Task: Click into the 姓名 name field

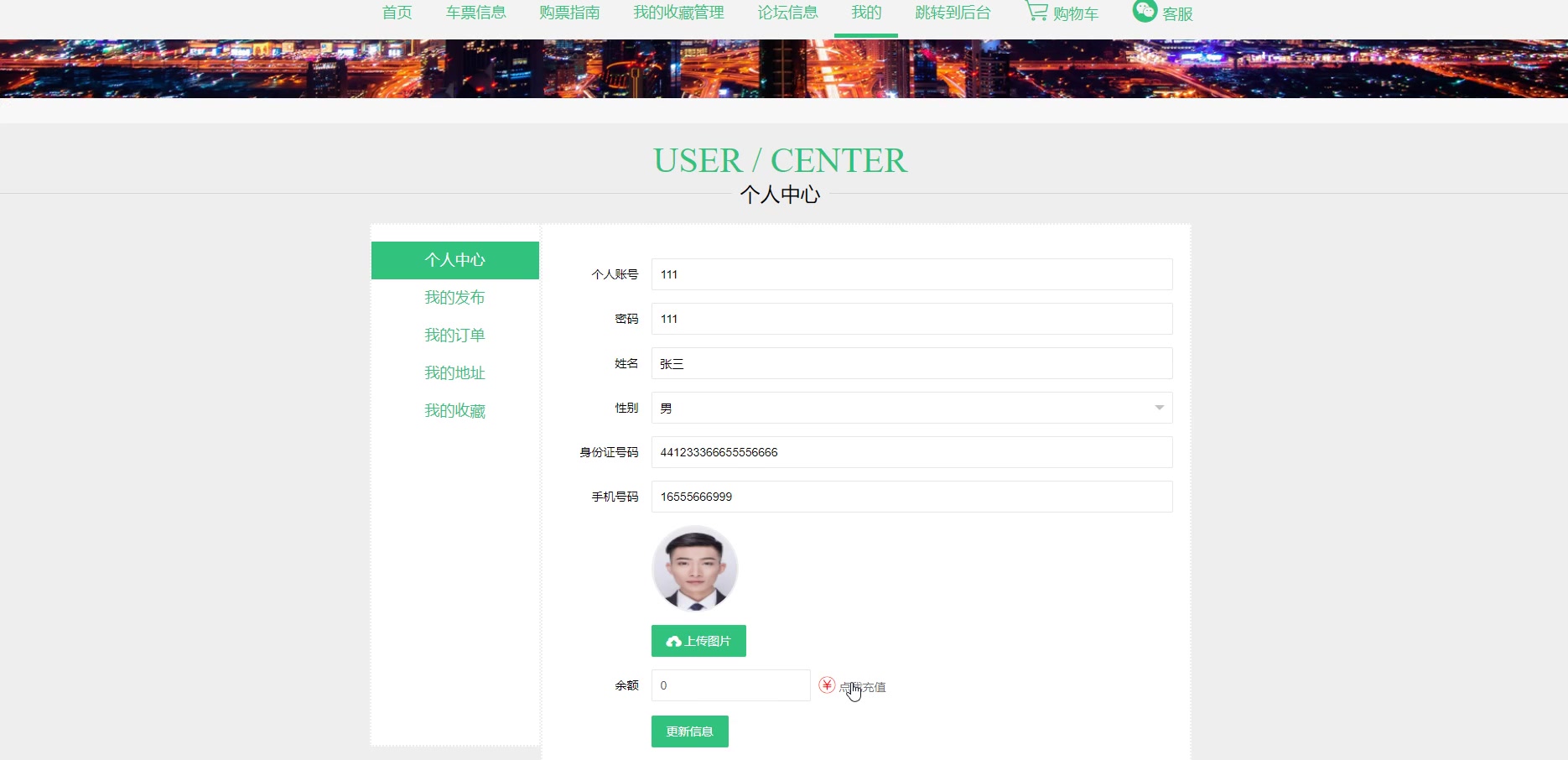Action: 911,363
